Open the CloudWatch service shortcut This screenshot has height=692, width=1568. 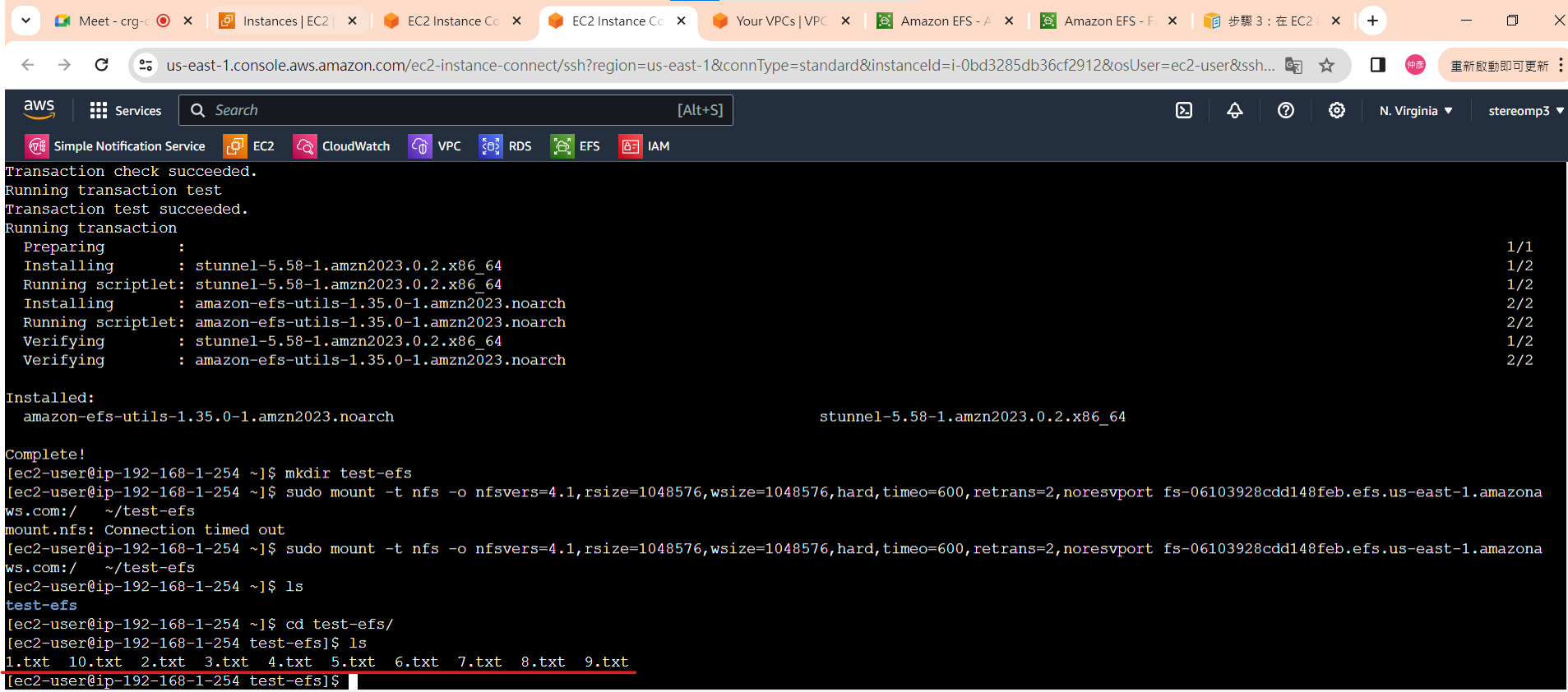coord(342,146)
